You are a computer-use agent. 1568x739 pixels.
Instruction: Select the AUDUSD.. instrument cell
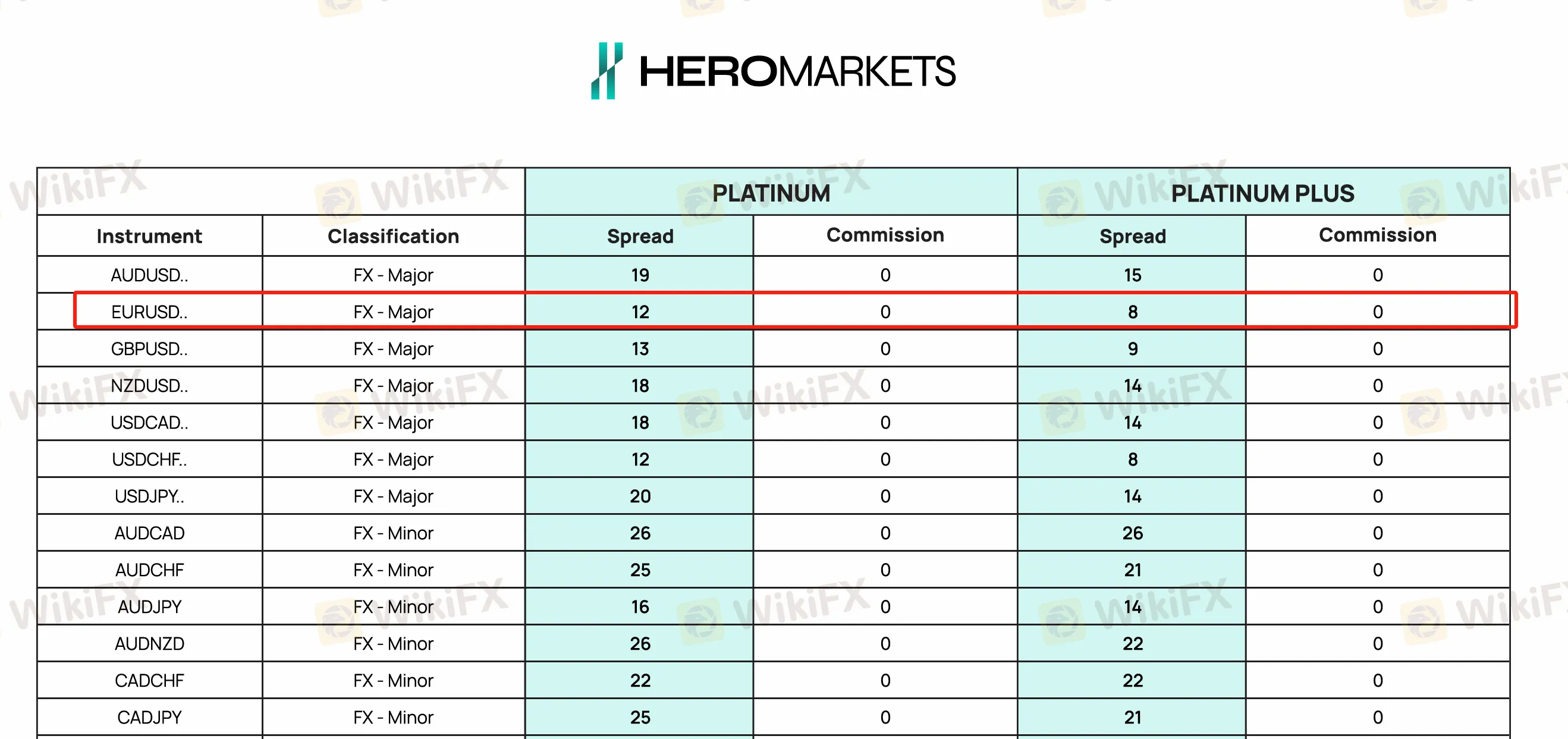point(150,275)
